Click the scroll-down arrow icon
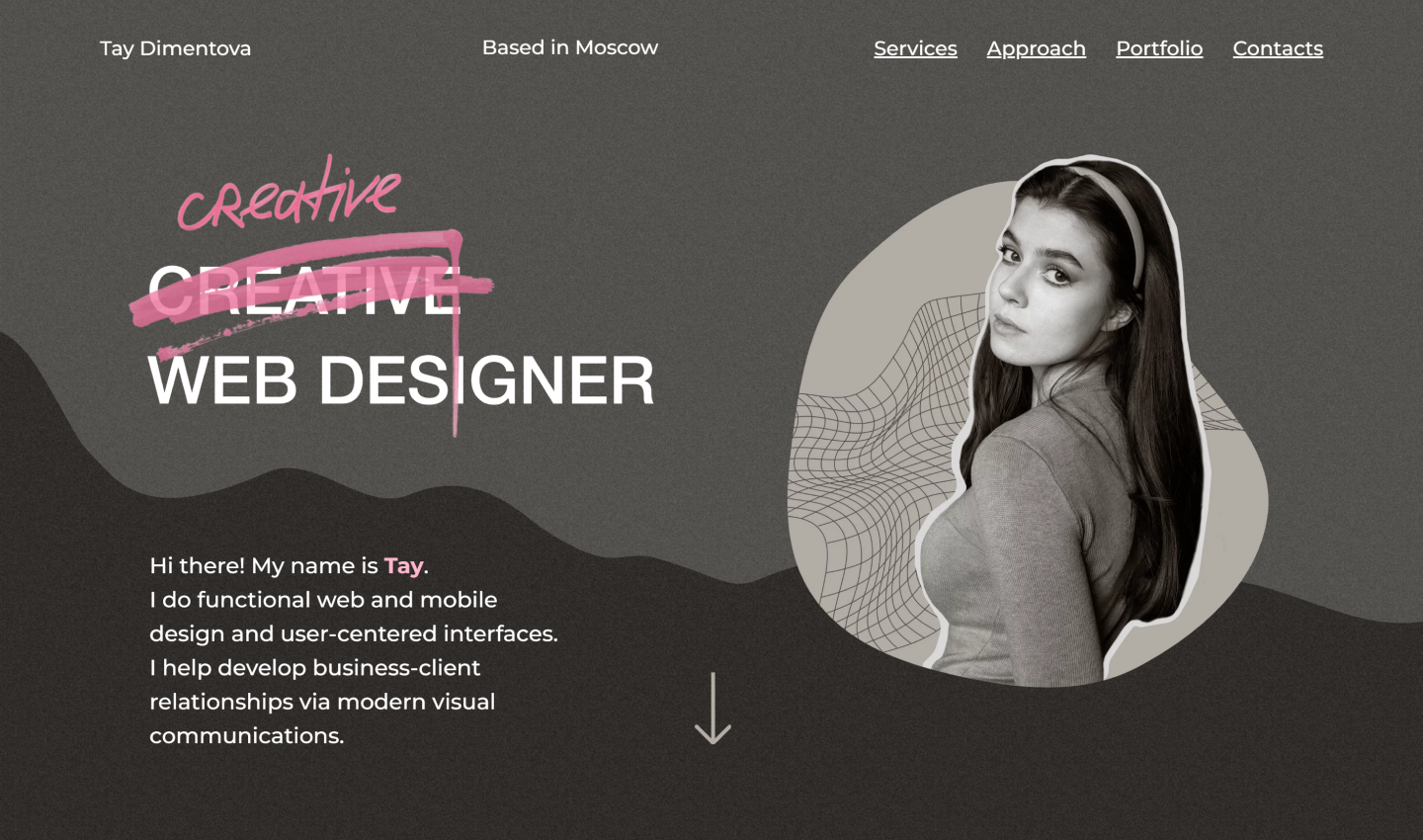Screen dimensions: 1423x840 click(712, 709)
